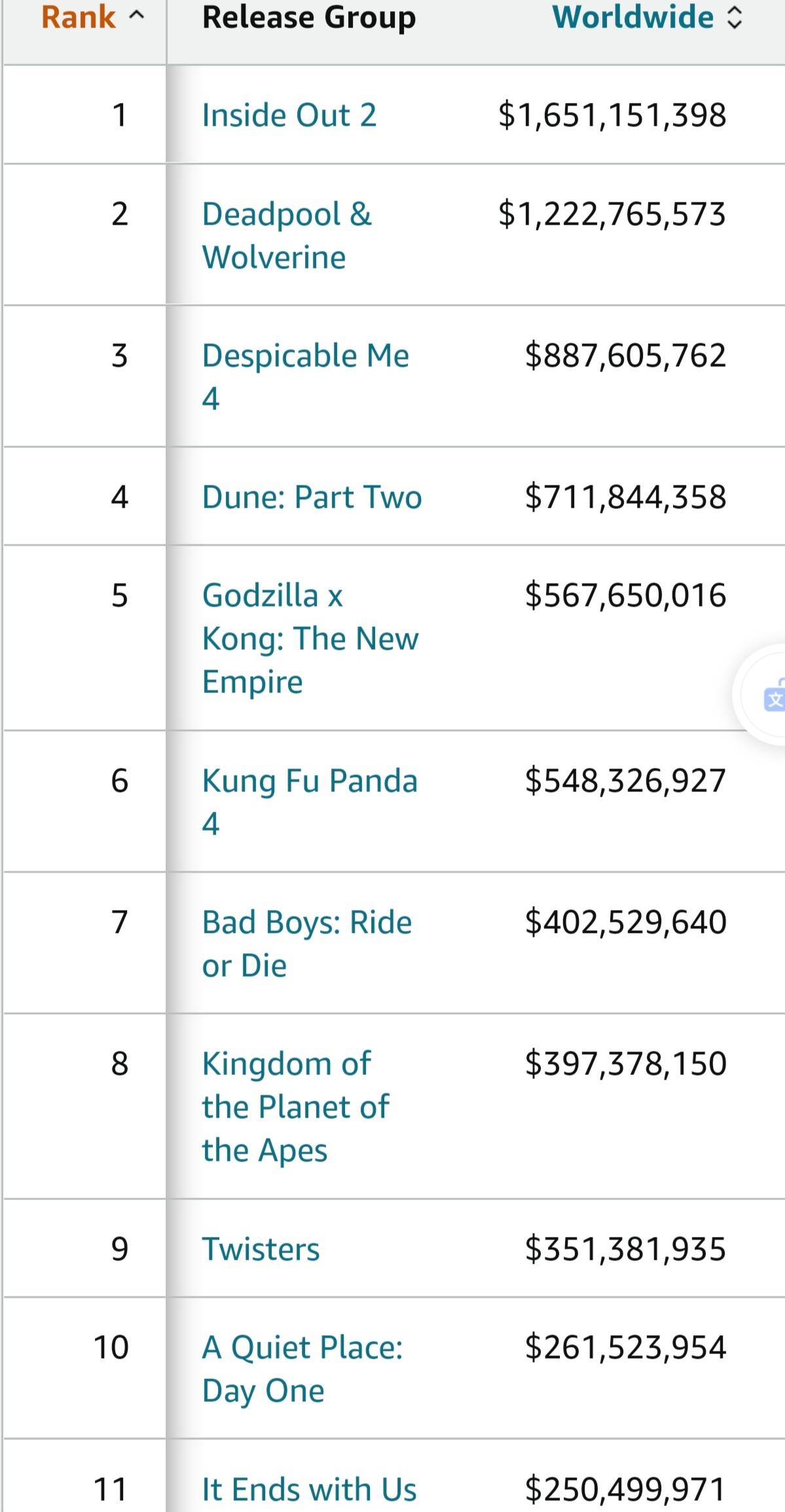Click Dune: Part Two gross $711,844,358
785x1512 pixels.
click(x=625, y=497)
